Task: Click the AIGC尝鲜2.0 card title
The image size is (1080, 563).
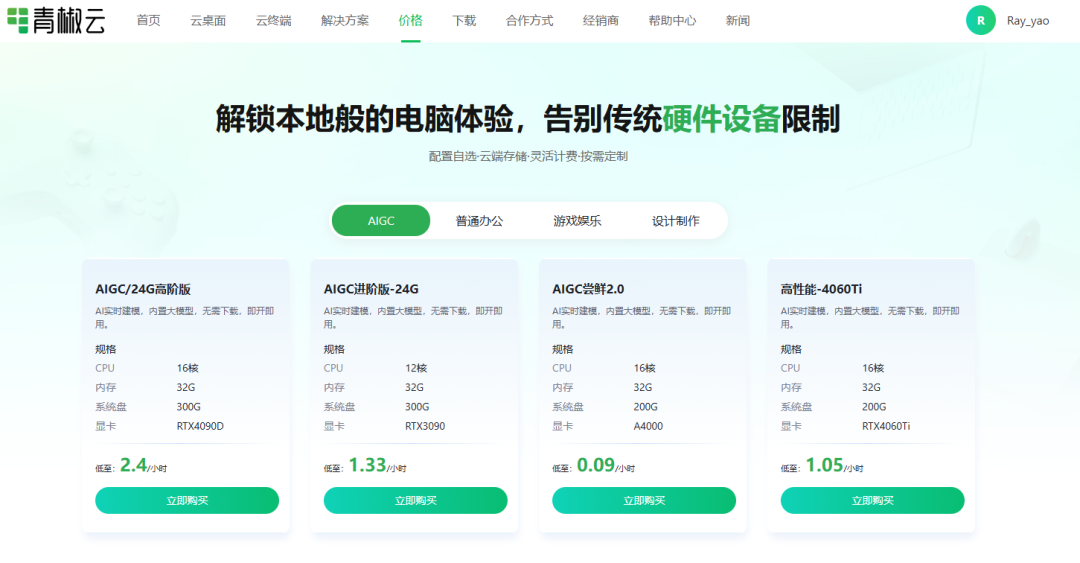Action: coord(588,289)
